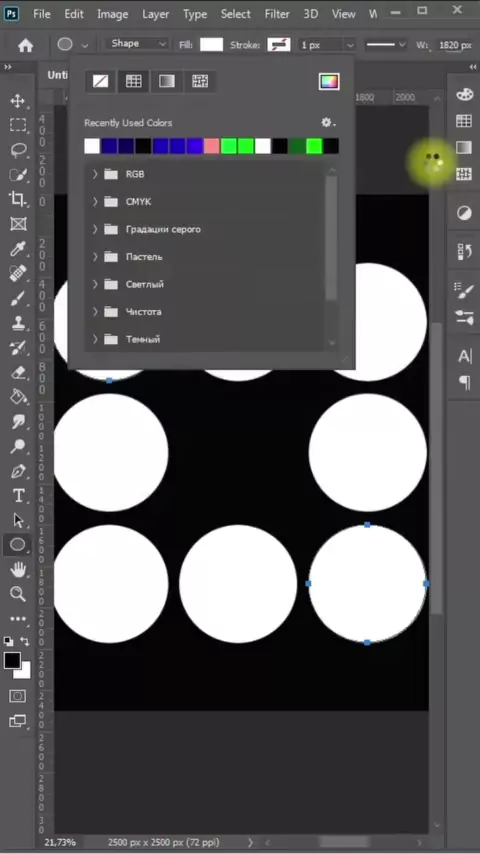
Task: Open the Shape mode dropdown
Action: point(137,44)
